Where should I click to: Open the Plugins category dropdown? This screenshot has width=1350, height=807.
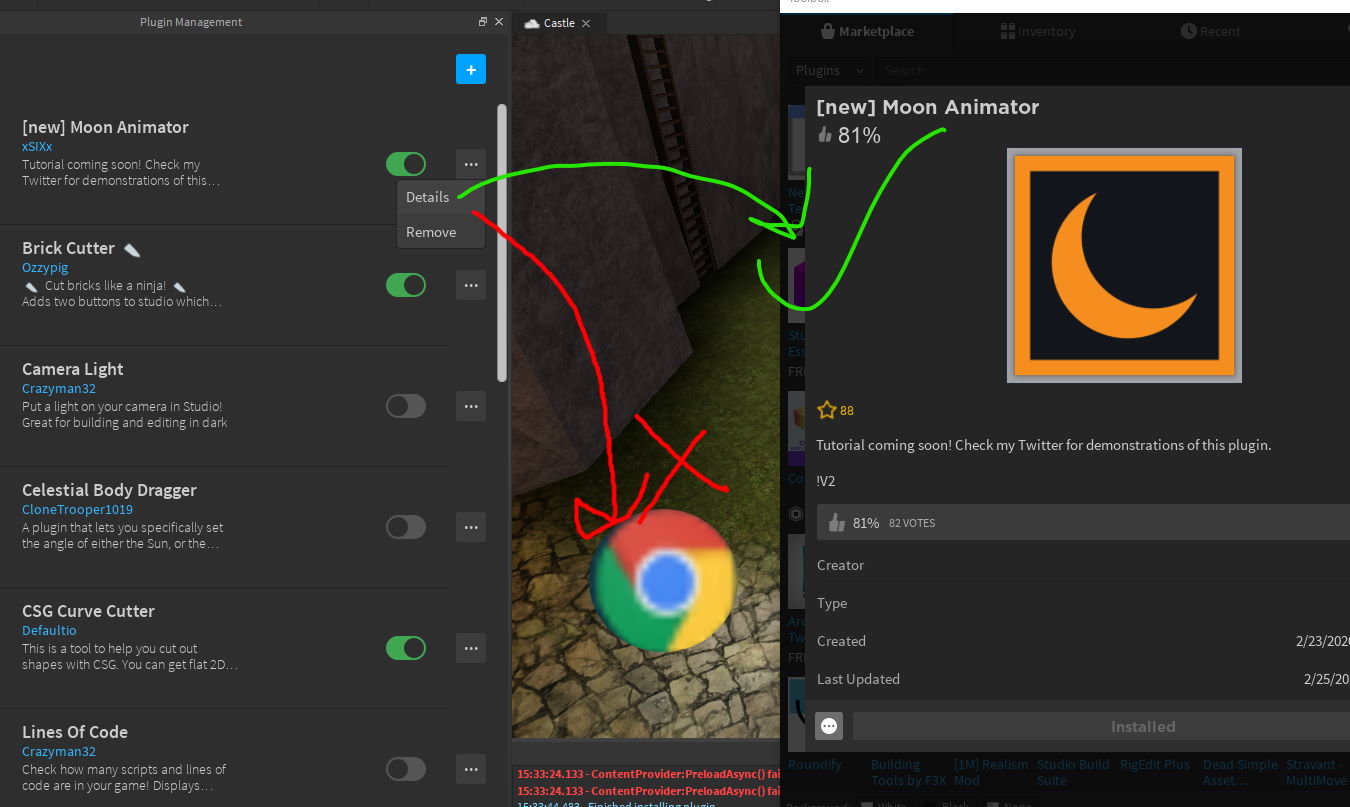[x=828, y=70]
